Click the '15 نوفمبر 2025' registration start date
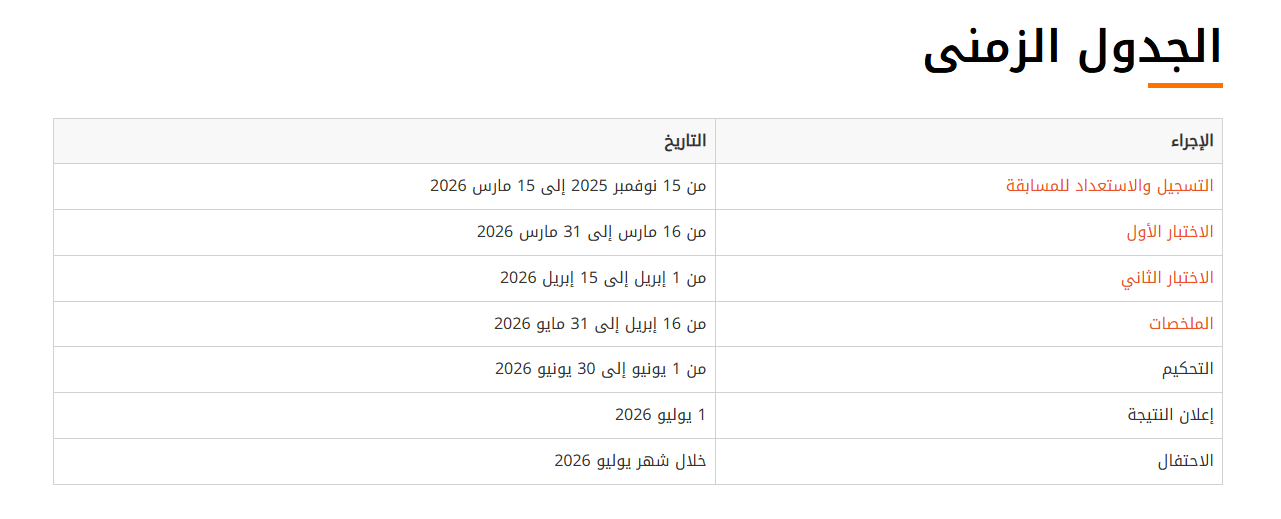 pyautogui.click(x=628, y=186)
